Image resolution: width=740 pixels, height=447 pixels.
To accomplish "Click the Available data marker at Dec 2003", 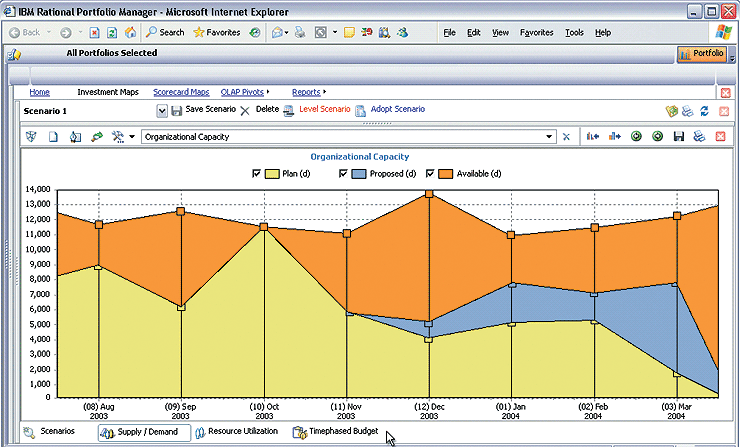I will click(429, 194).
